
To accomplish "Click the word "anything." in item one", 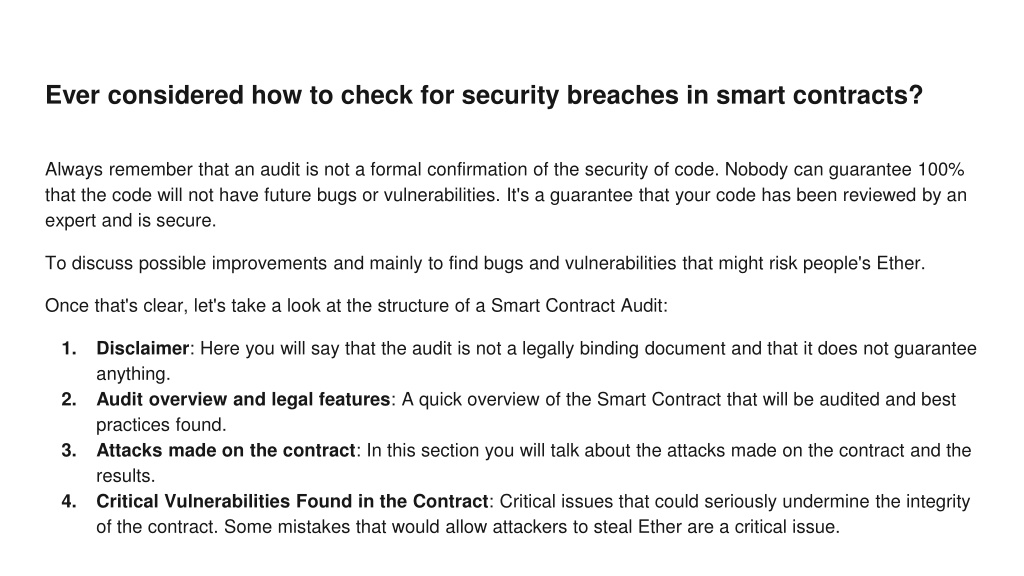I will [x=133, y=374].
